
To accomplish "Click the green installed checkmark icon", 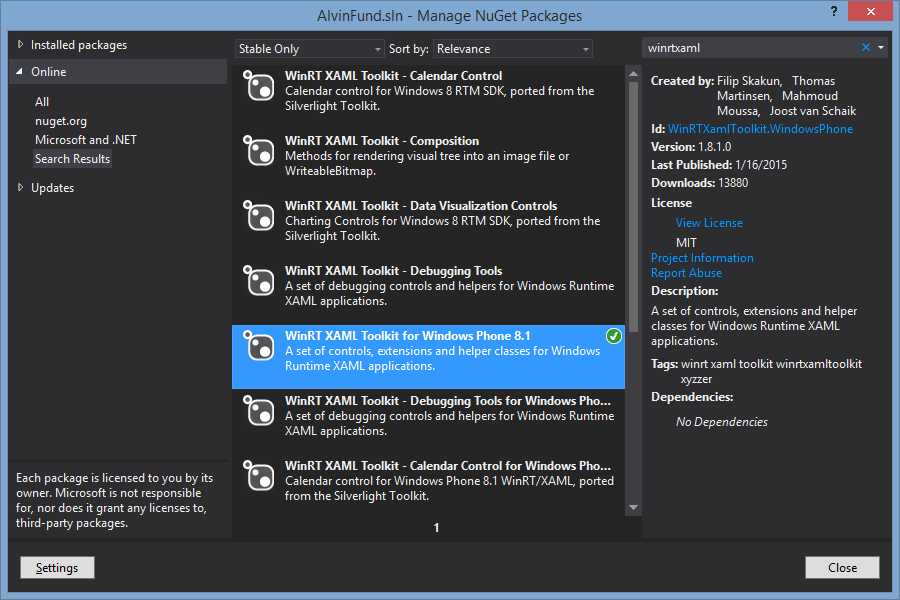I will [614, 336].
